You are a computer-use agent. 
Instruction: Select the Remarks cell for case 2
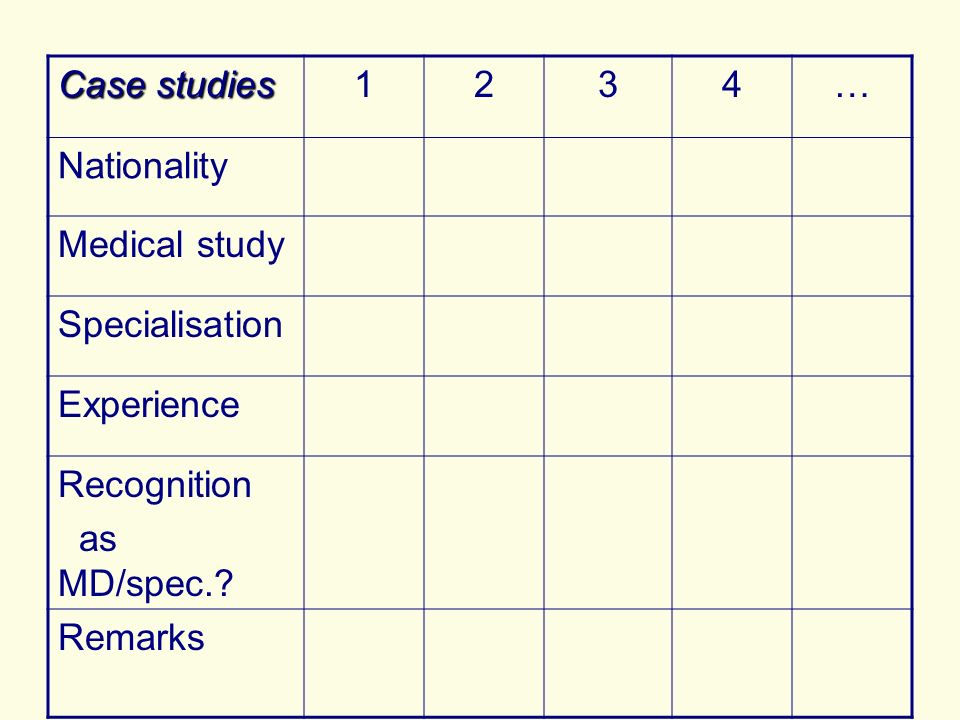pos(484,663)
